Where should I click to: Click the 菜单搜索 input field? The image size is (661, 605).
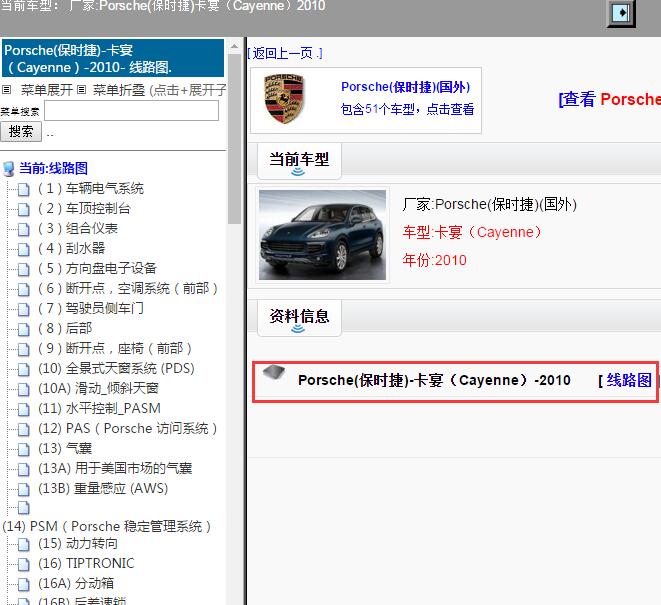pyautogui.click(x=132, y=110)
